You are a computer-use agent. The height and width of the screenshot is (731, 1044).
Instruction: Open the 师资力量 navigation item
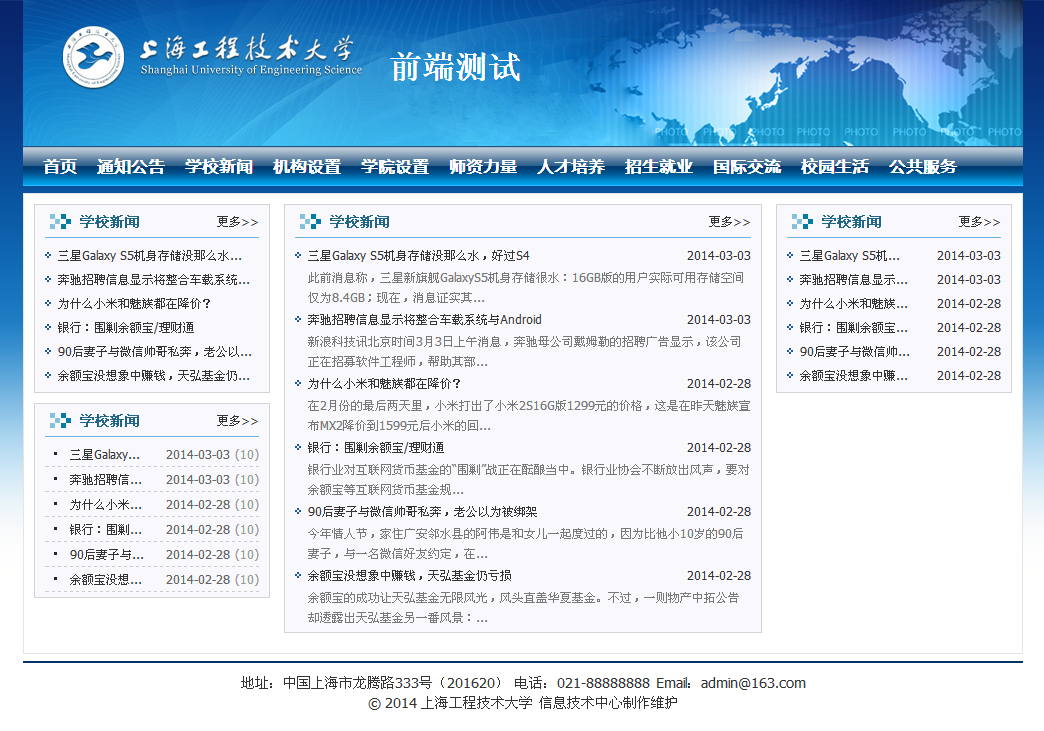tap(483, 167)
